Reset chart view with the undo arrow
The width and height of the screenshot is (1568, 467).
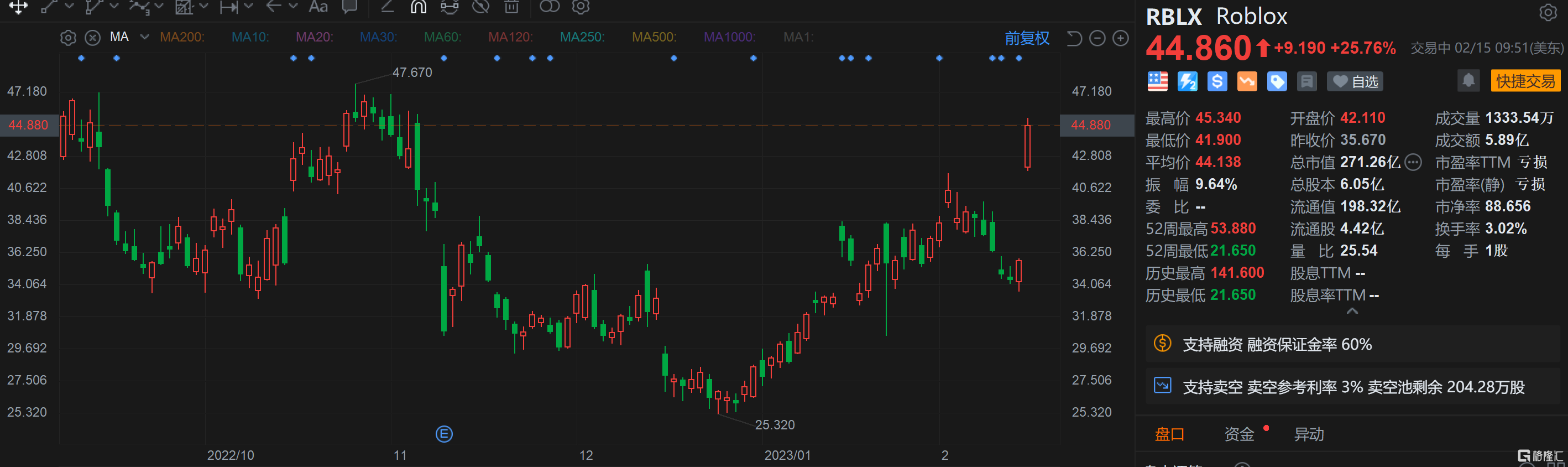[1074, 38]
